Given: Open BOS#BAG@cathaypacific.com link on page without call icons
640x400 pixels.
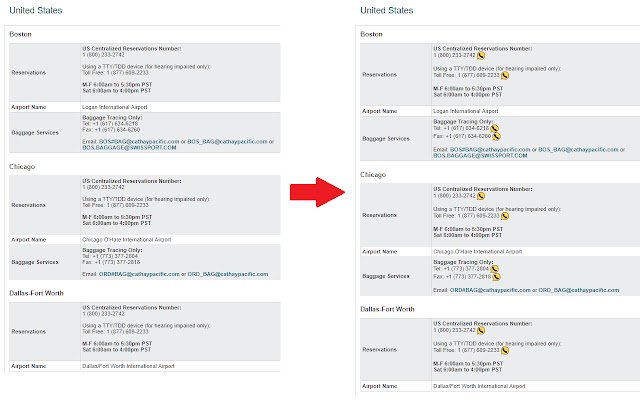Looking at the screenshot, I should pyautogui.click(x=139, y=142).
